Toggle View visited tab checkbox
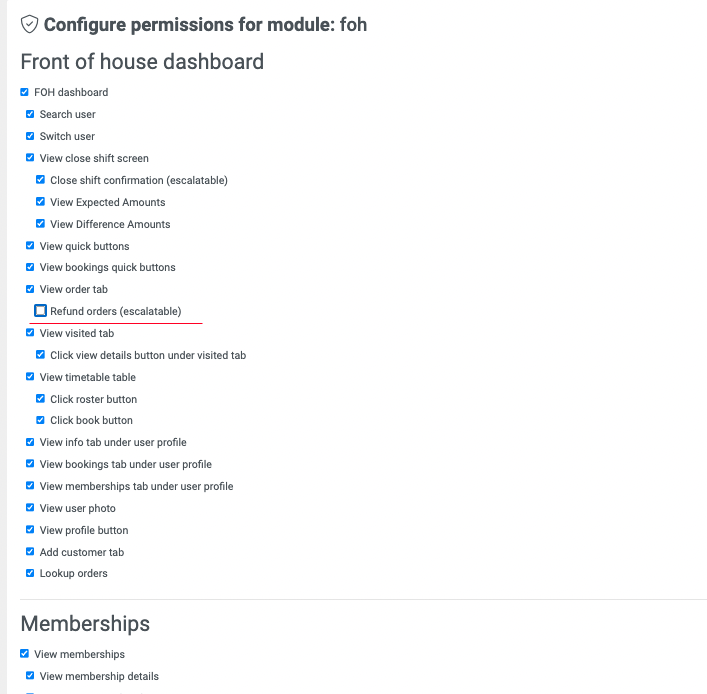The image size is (707, 694). pos(30,332)
